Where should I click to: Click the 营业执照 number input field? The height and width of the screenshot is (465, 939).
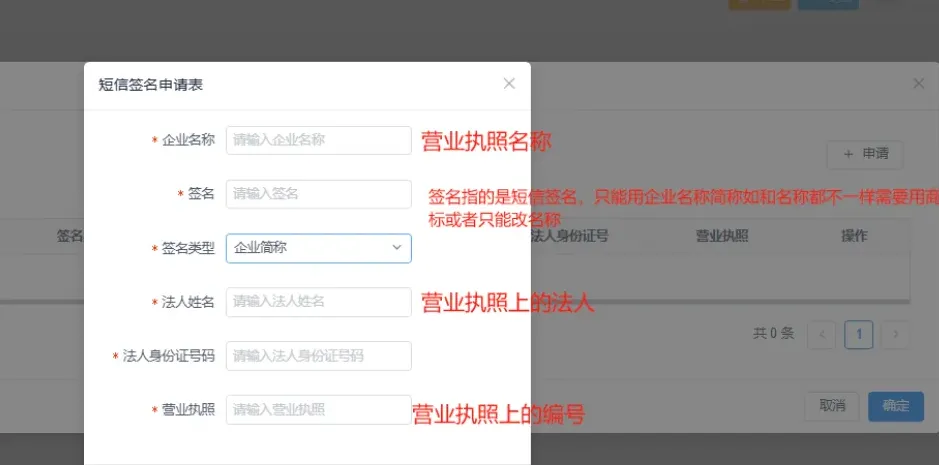tap(318, 410)
